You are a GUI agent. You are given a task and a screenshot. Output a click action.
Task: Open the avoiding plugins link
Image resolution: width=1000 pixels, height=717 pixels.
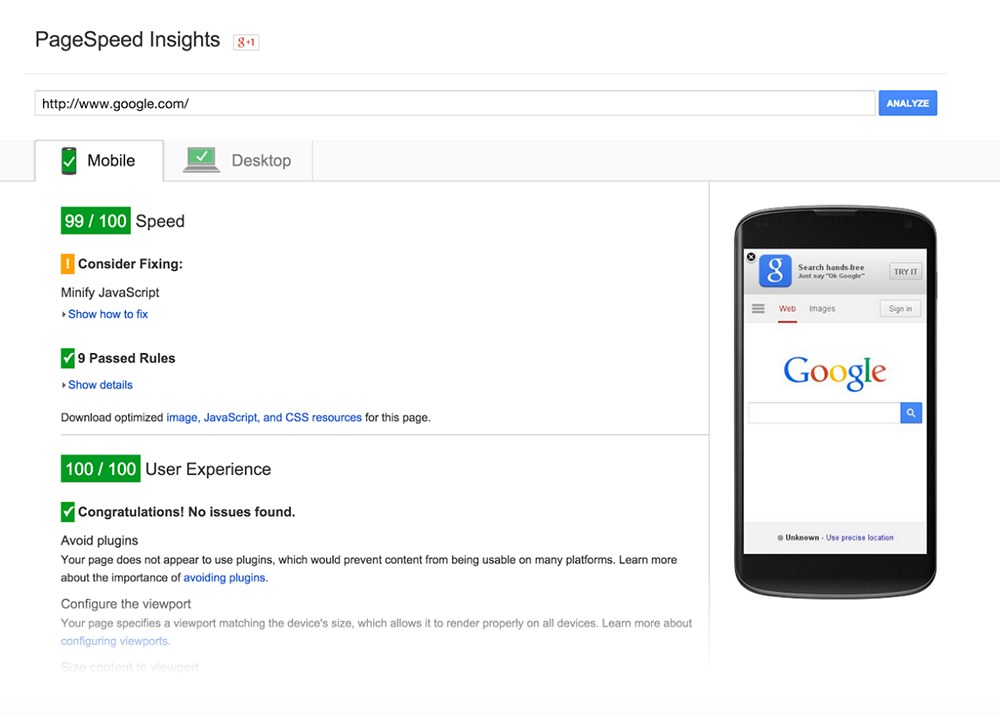(x=225, y=577)
